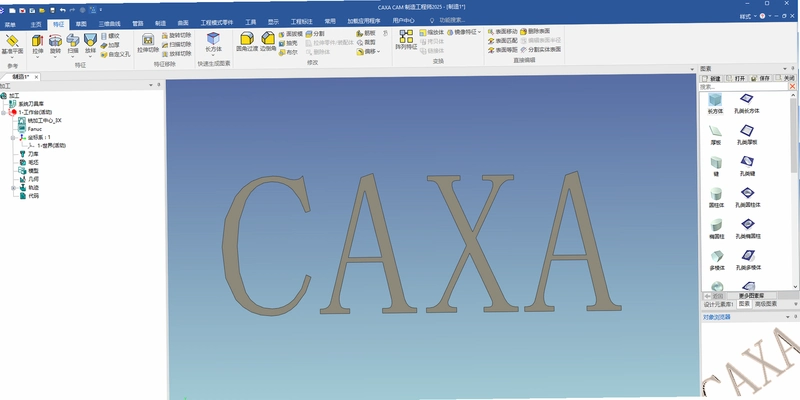Screen dimensions: 800x400
Task: Open the 图素 panel options arrow
Action: [785, 69]
